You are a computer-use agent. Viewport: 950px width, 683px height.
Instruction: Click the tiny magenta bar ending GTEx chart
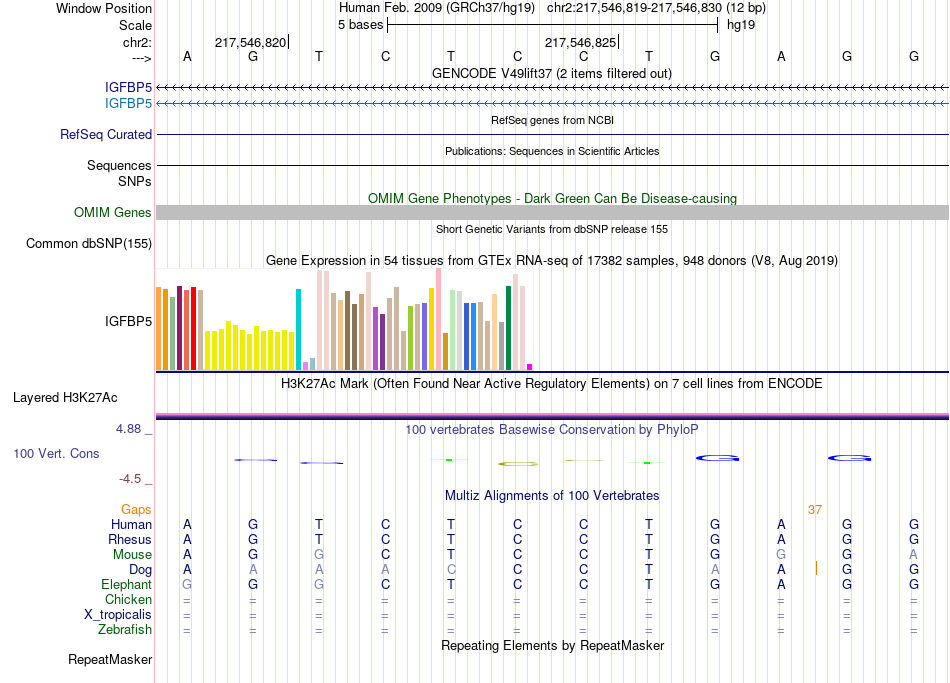pyautogui.click(x=530, y=367)
